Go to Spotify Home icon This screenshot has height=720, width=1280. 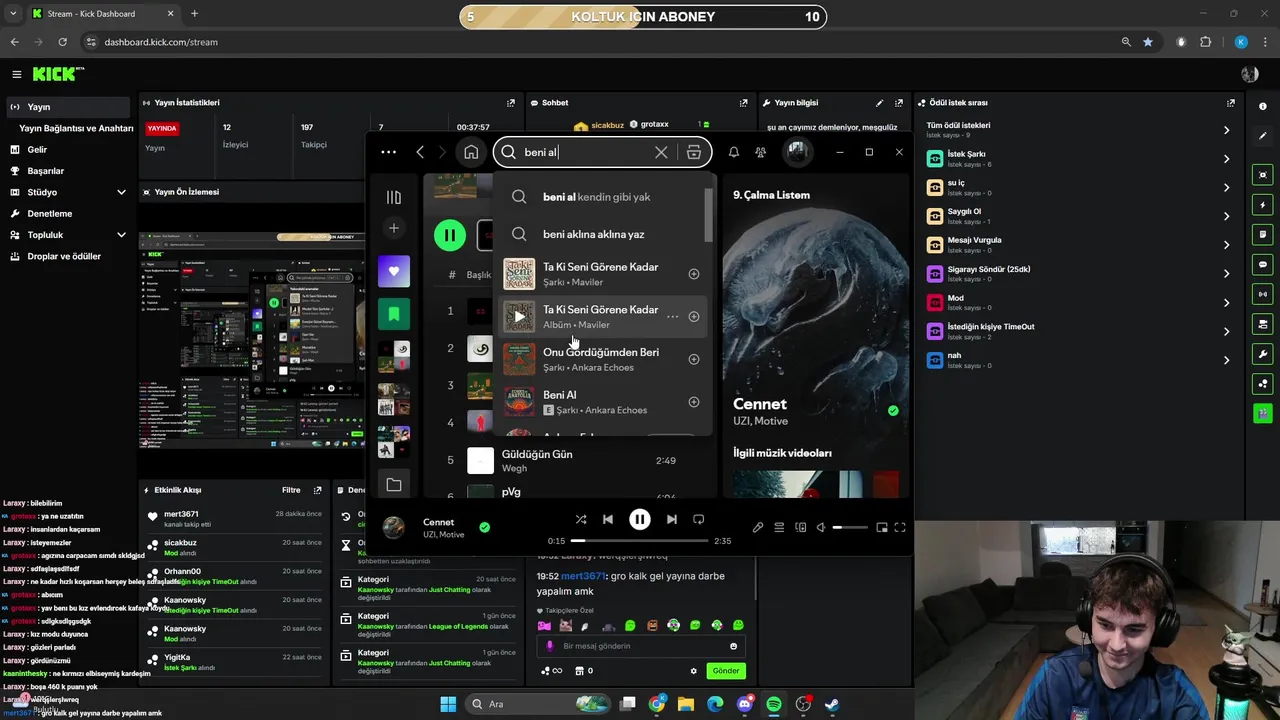coord(471,152)
